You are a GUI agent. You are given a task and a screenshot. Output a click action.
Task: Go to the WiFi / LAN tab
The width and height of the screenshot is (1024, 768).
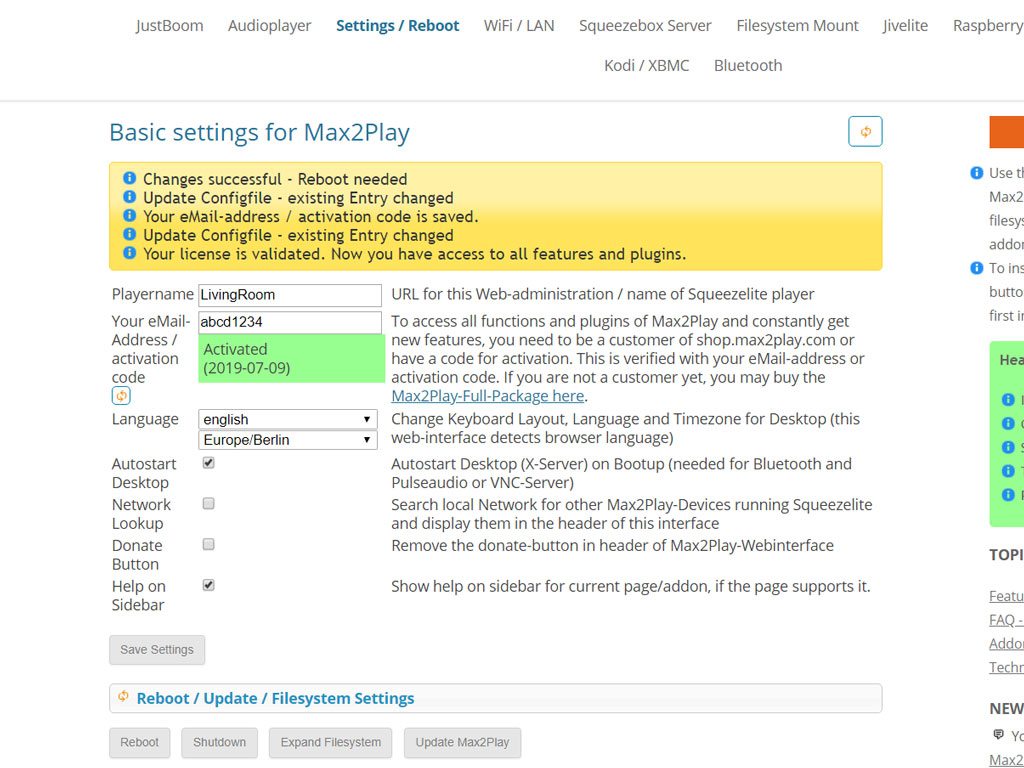click(519, 25)
